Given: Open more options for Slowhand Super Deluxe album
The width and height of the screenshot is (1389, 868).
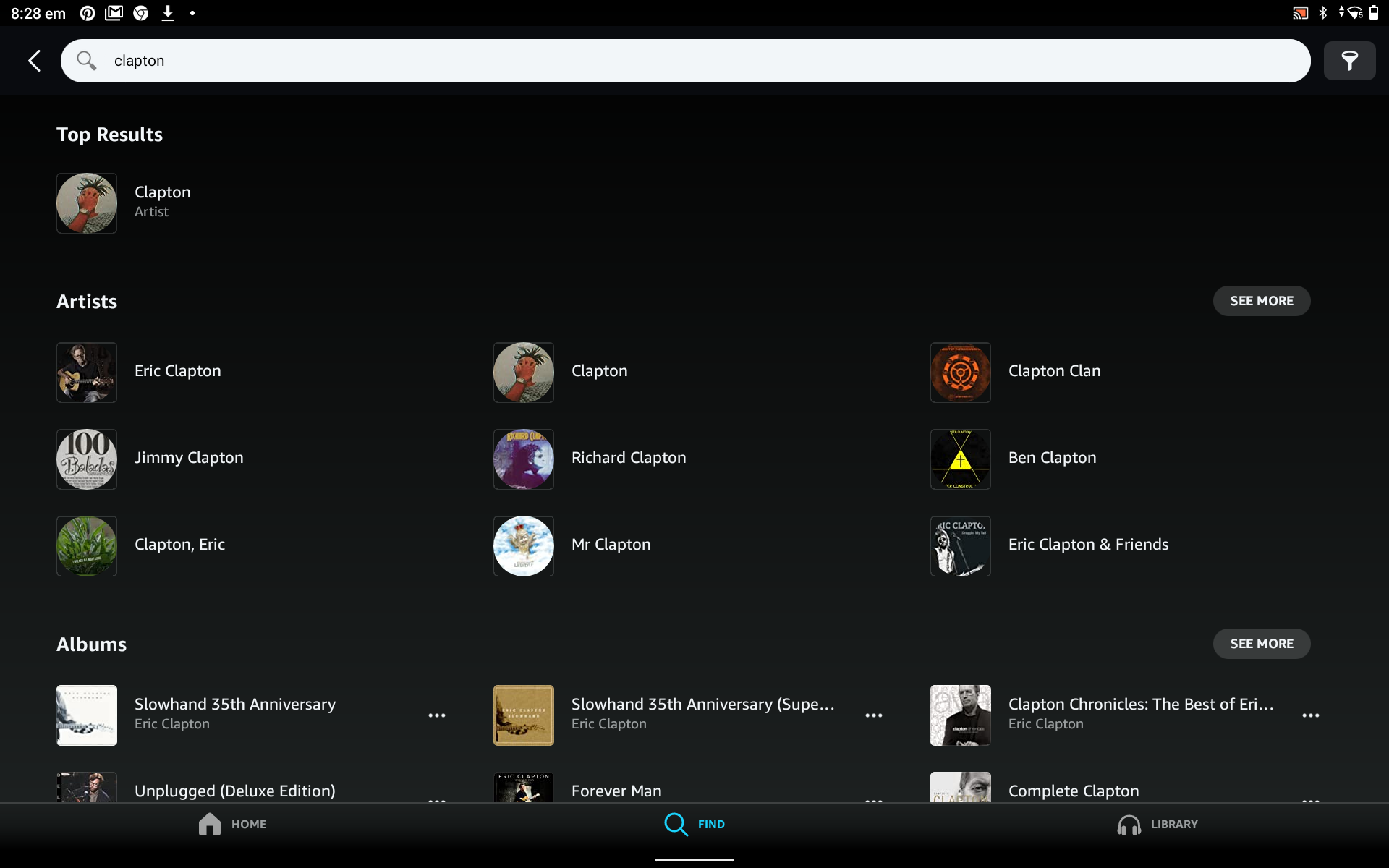Looking at the screenshot, I should coord(874,715).
